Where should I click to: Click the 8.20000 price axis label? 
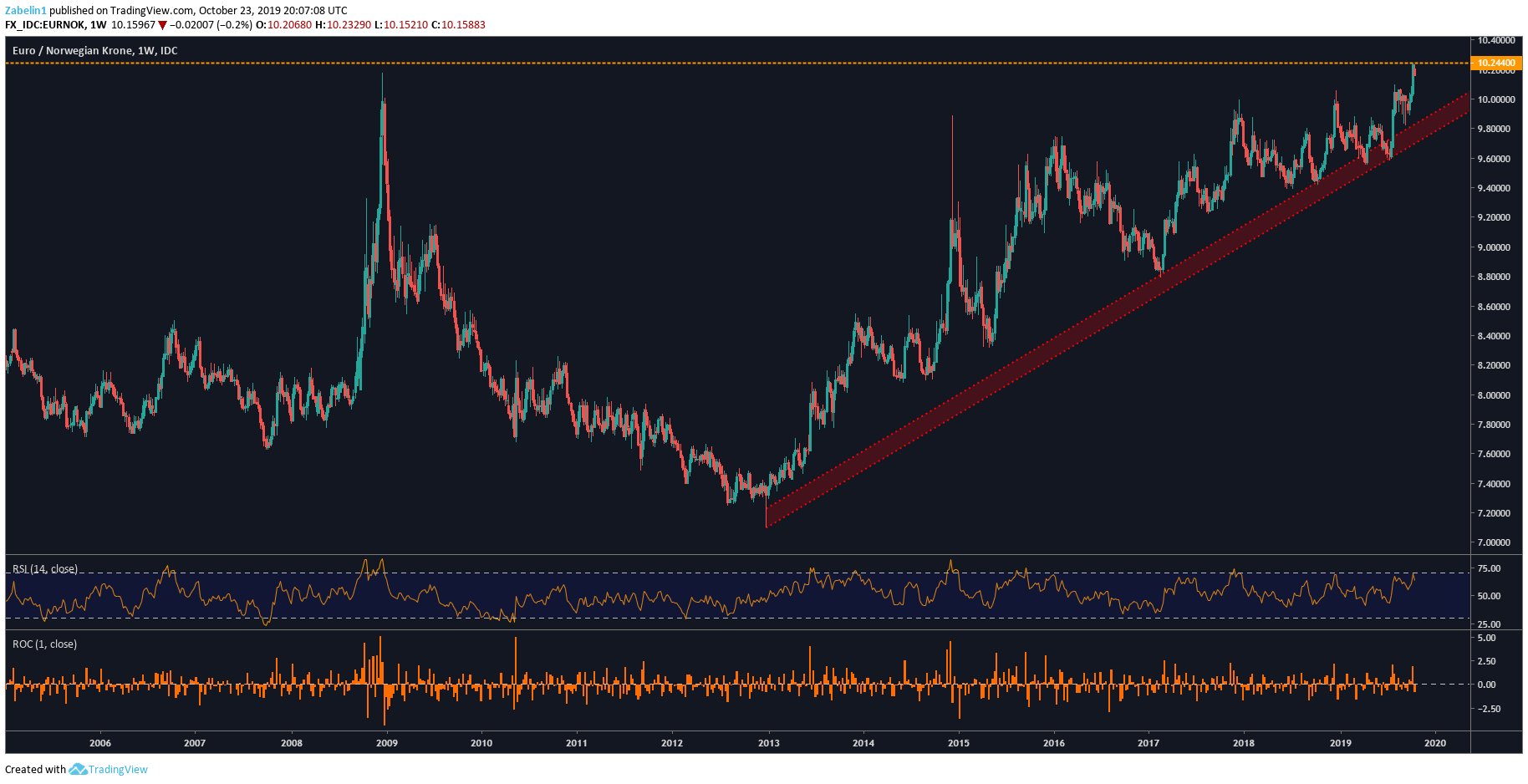pyautogui.click(x=1494, y=365)
